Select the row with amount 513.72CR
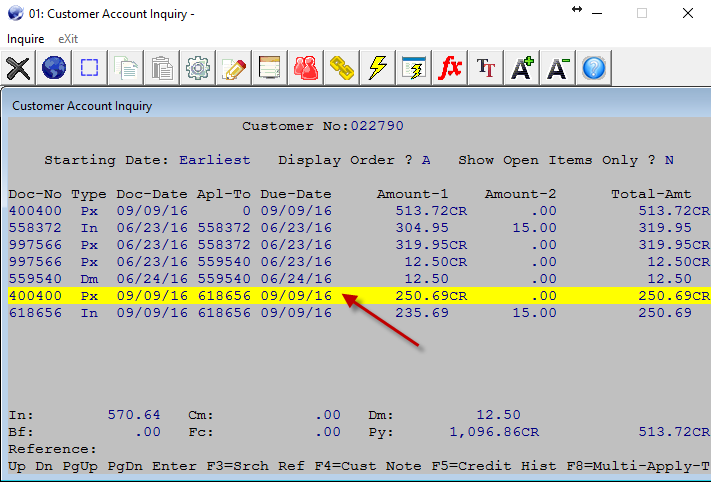 coord(359,211)
